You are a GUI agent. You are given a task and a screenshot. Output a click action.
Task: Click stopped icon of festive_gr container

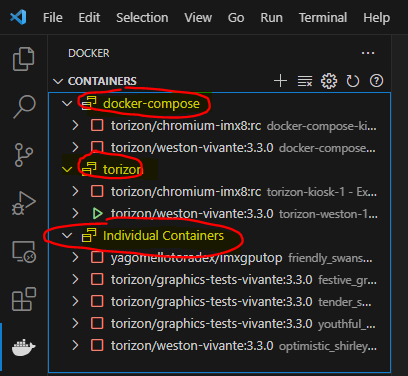tap(97, 279)
